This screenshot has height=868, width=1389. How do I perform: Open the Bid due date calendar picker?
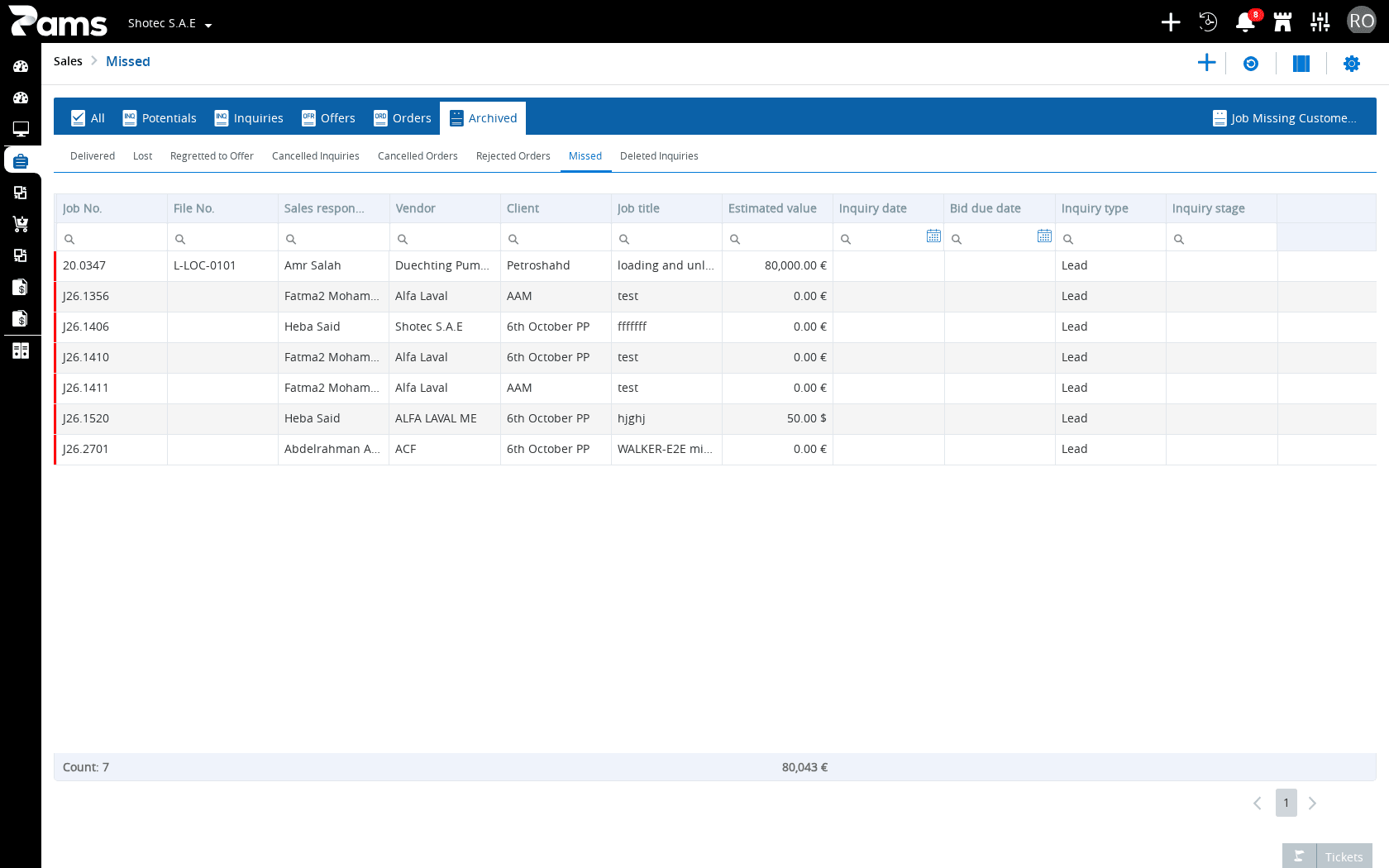[x=1044, y=236]
